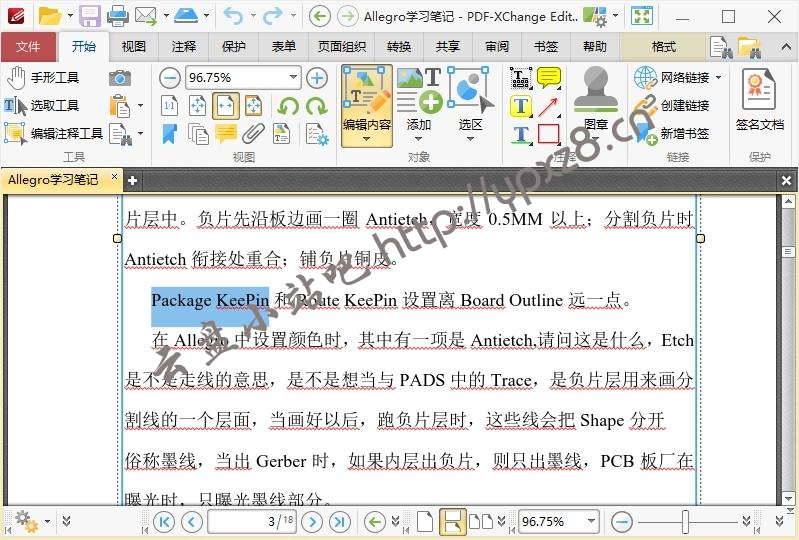Click 创建链接 create link button

(672, 105)
